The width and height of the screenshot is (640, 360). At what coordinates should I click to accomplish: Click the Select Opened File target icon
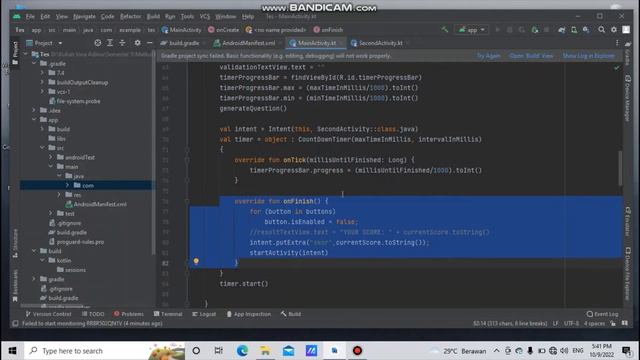tap(98, 43)
